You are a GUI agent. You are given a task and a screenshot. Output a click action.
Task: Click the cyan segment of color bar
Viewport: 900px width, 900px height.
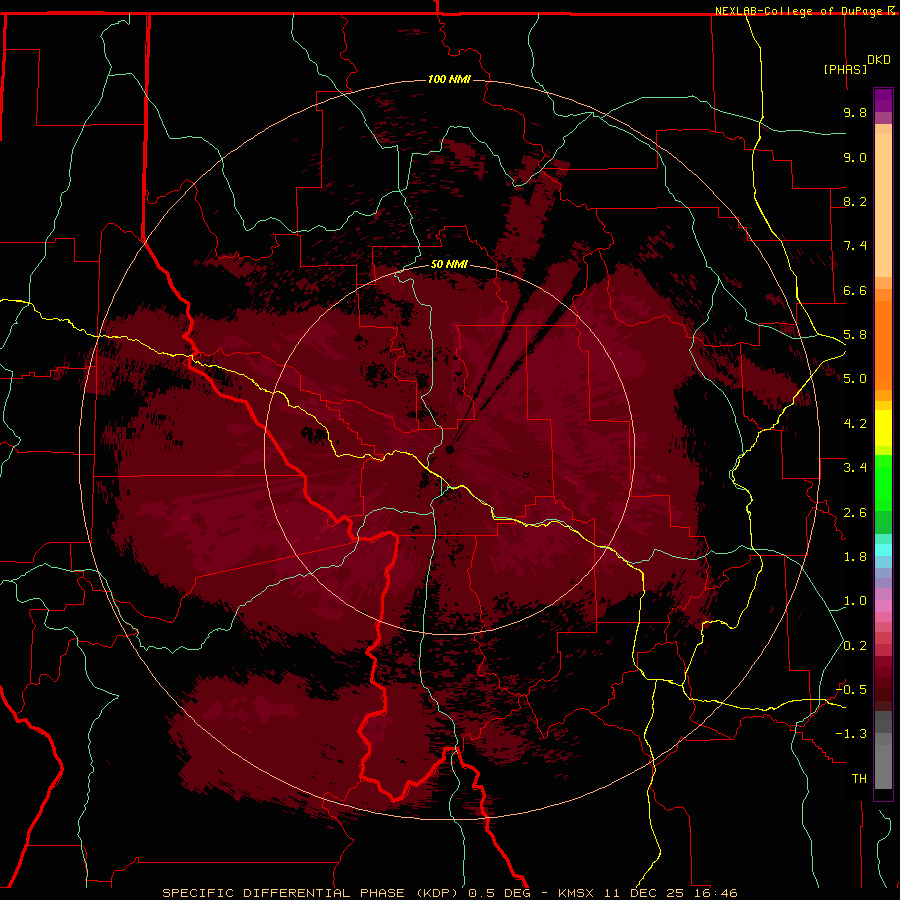[883, 549]
